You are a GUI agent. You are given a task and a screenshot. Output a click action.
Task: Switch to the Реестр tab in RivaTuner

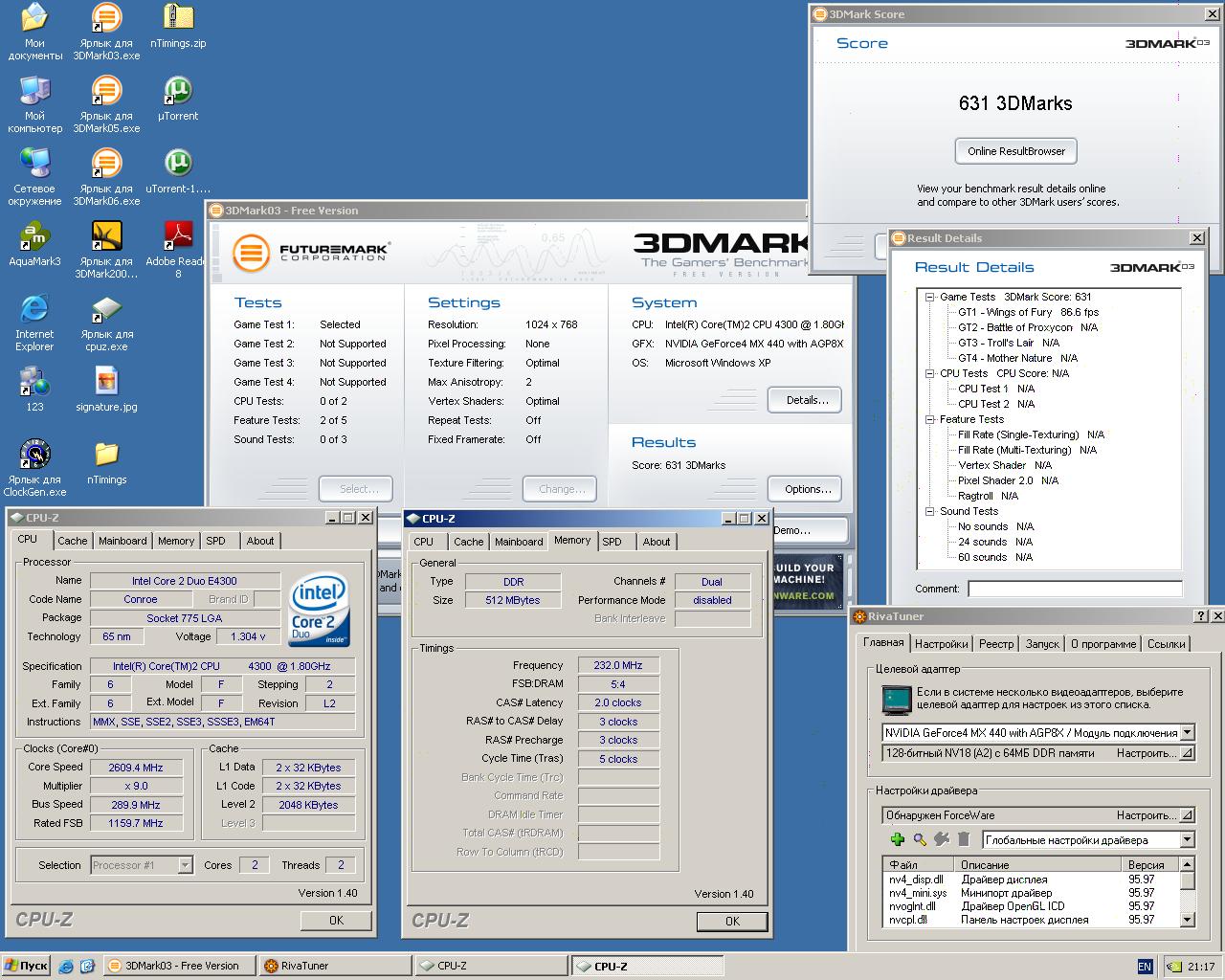(995, 644)
